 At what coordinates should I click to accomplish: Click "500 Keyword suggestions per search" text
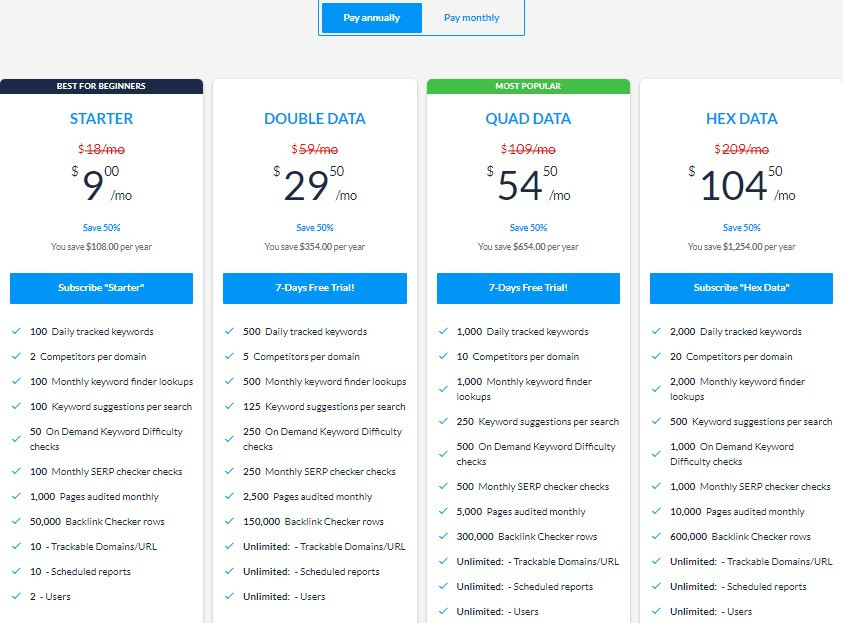click(x=751, y=421)
